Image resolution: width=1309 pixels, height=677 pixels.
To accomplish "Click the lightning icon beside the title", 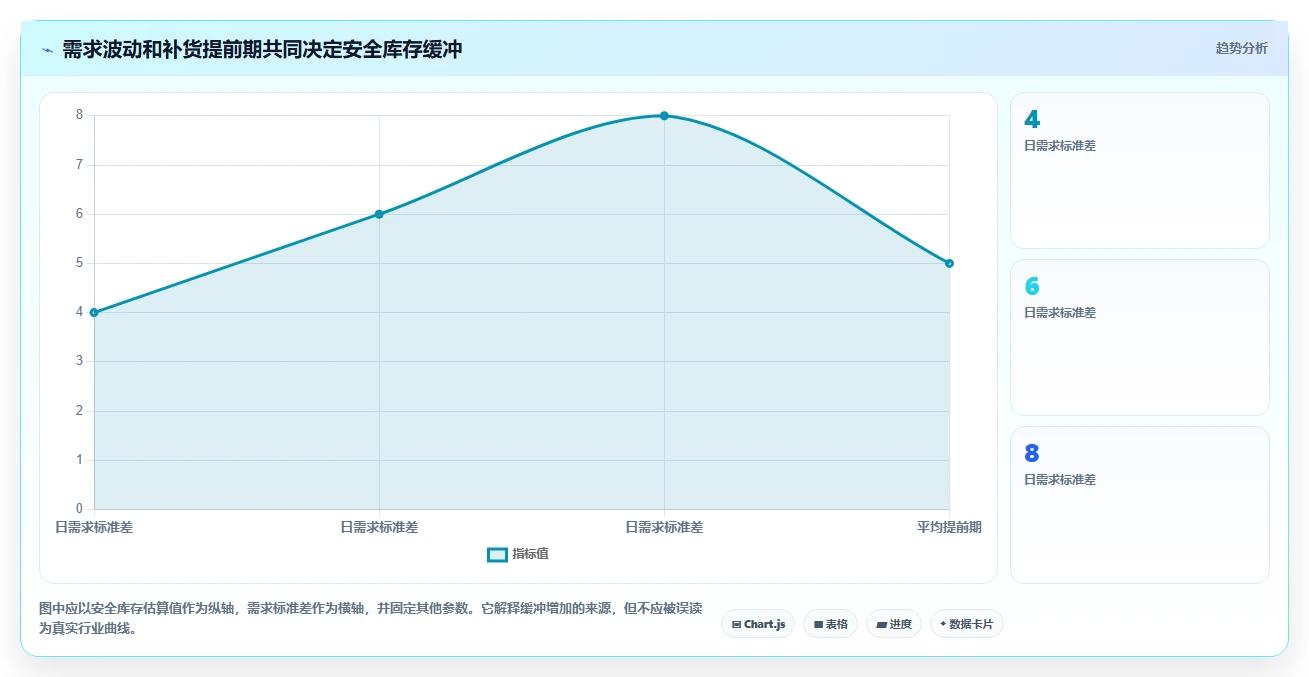I will (x=47, y=49).
